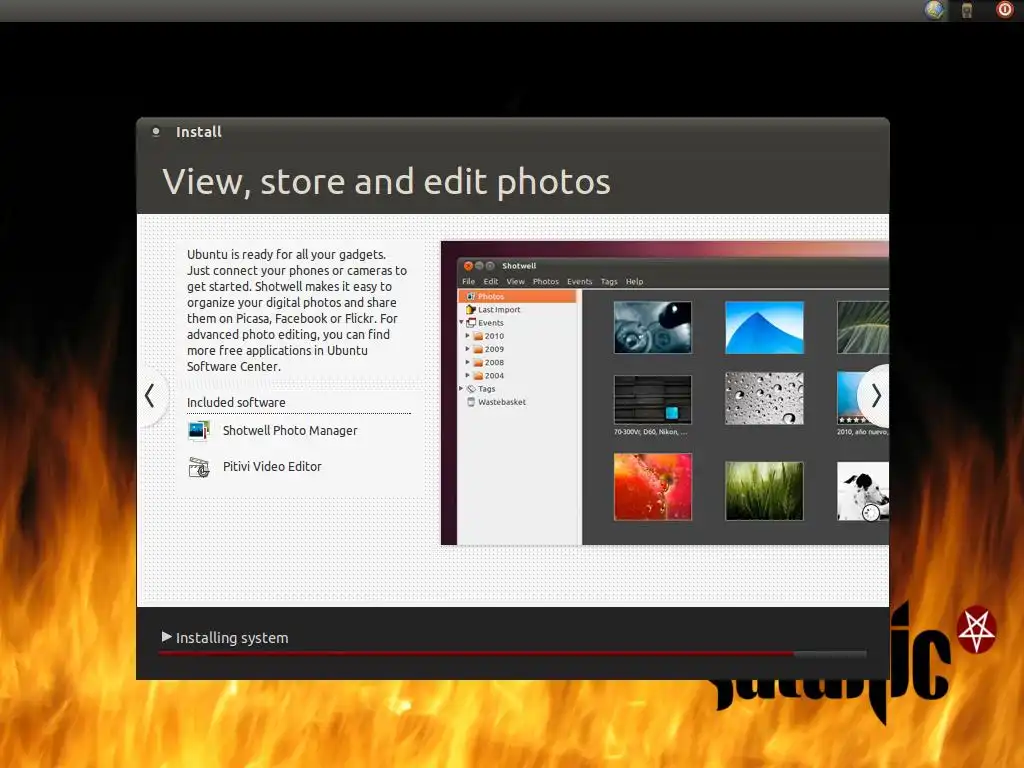Open Edit menu in the Shotwell screenshot
This screenshot has width=1024, height=768.
pyautogui.click(x=491, y=281)
